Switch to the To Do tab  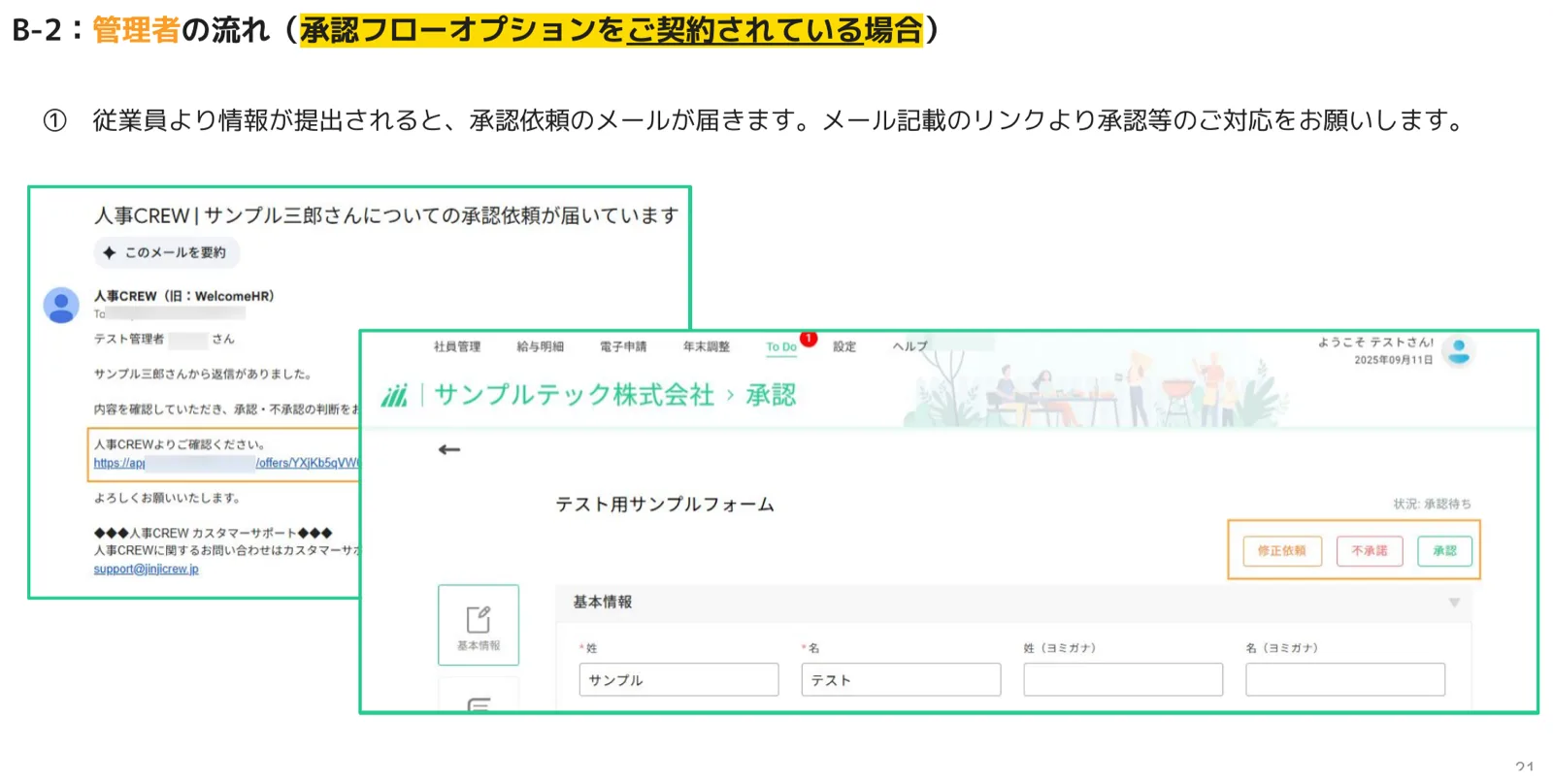[781, 346]
